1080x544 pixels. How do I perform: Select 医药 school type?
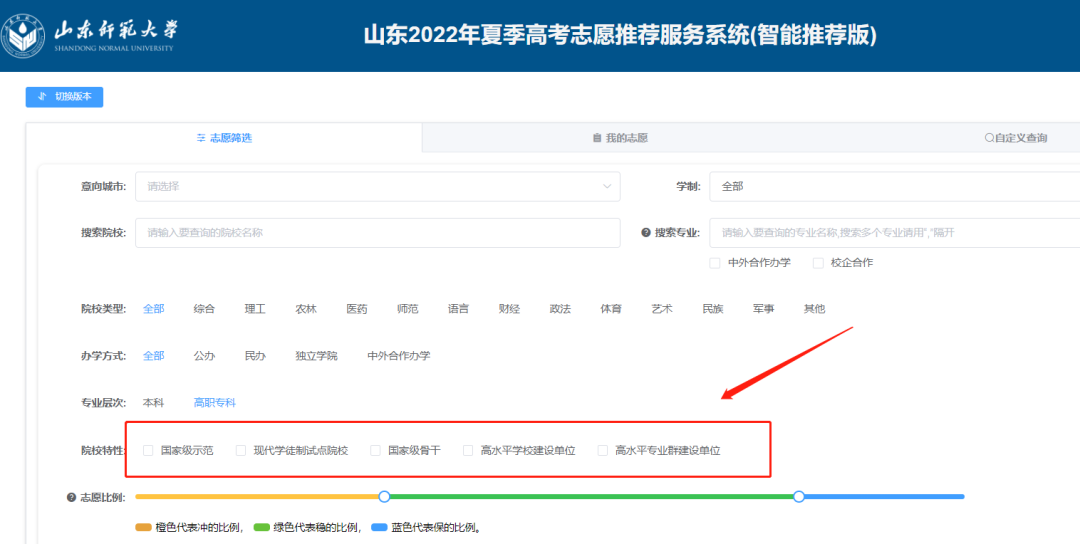click(x=357, y=309)
